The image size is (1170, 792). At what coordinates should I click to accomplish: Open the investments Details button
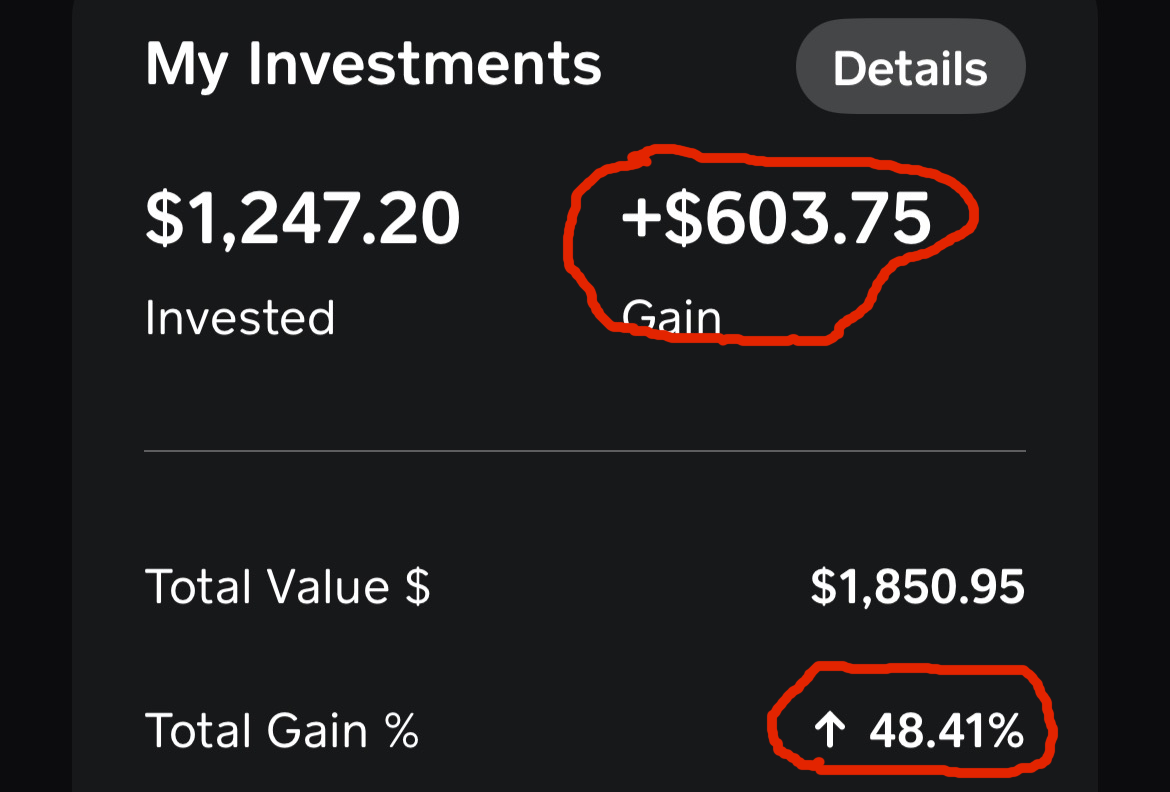coord(910,68)
